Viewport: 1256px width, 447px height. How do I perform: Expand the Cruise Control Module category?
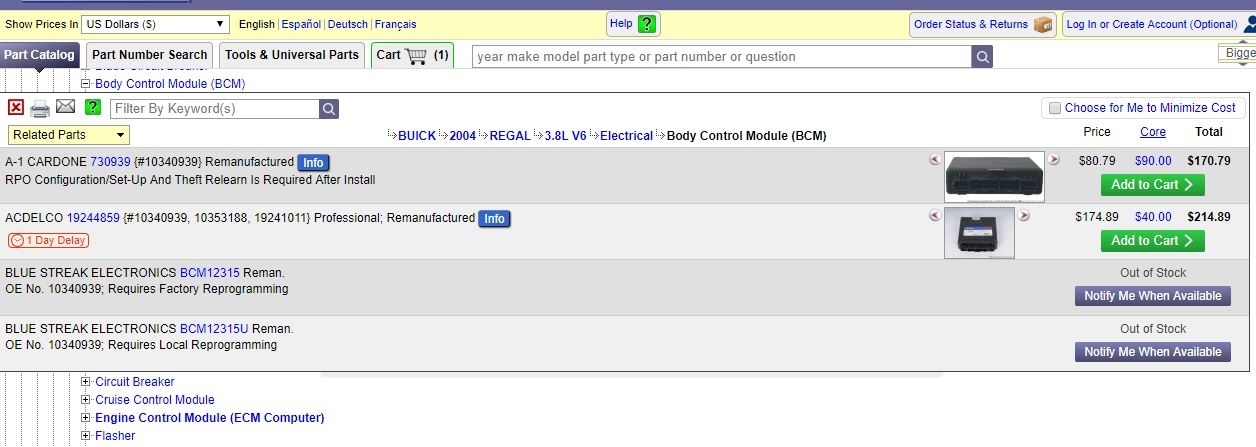(86, 400)
